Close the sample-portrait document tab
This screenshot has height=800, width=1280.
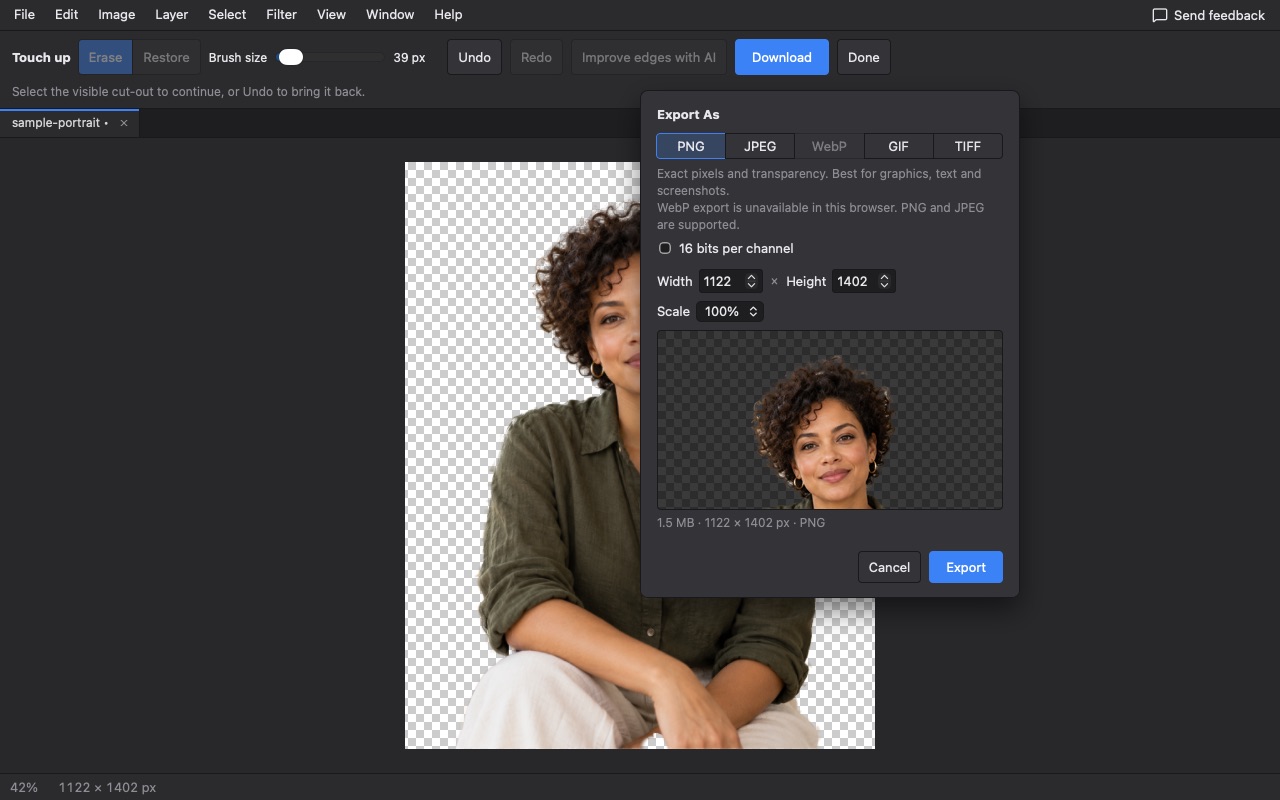124,123
